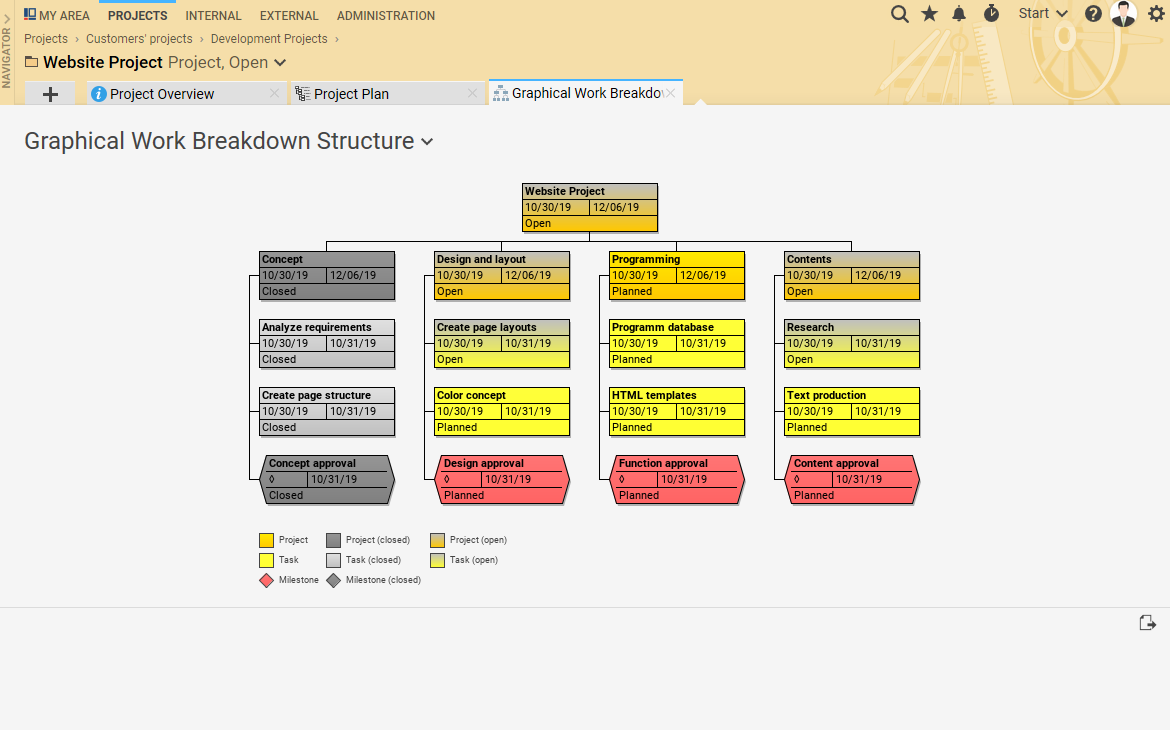Click the ADMINISTRATION menu entry
Image resolution: width=1170 pixels, height=730 pixels.
coord(385,15)
